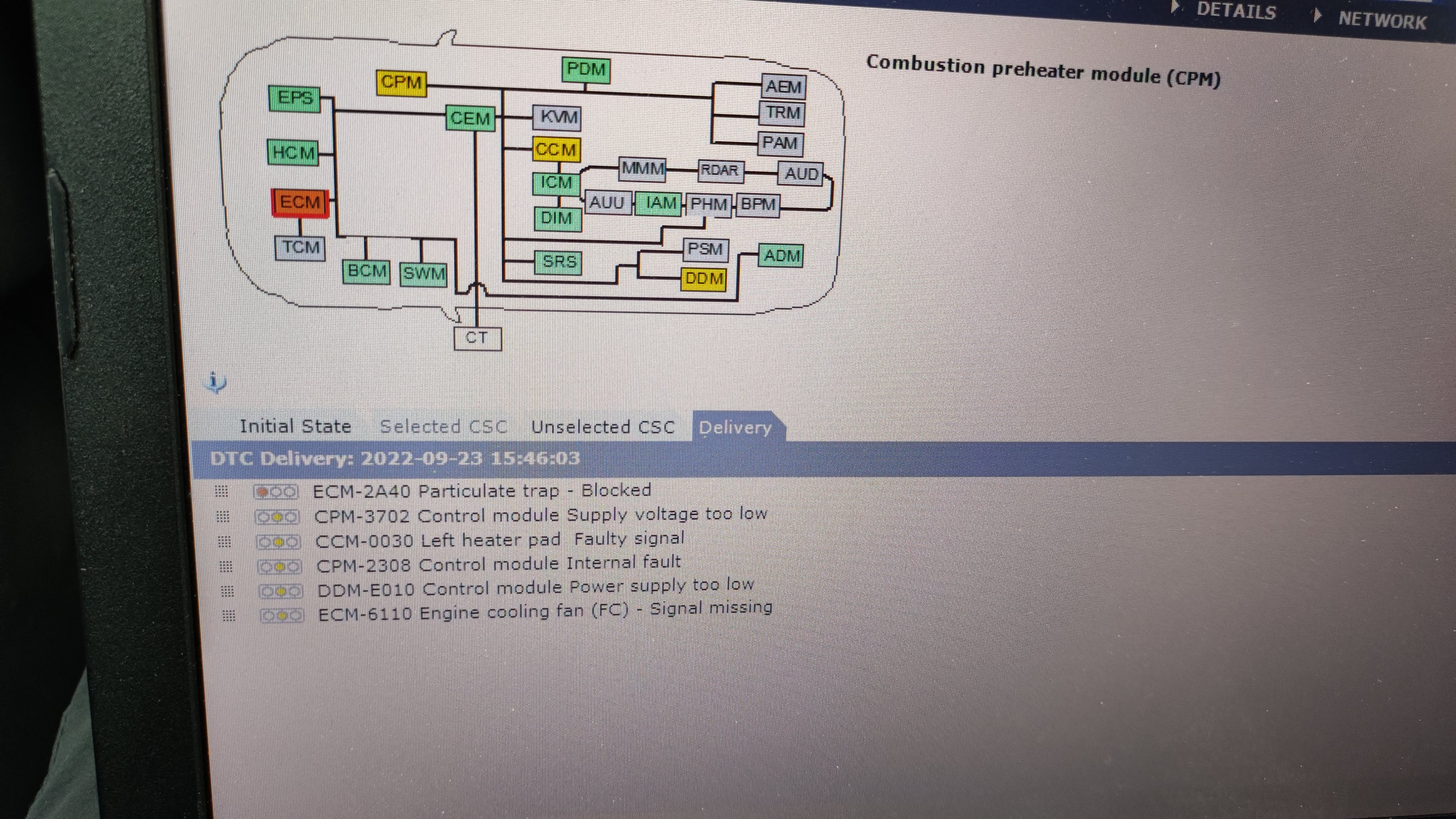This screenshot has height=819, width=1456.
Task: Select the DIM module box
Action: click(557, 219)
